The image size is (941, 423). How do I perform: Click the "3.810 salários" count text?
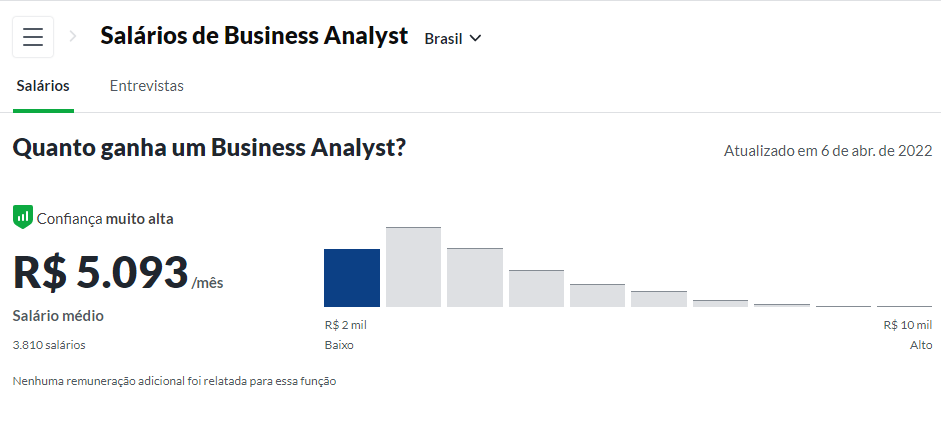click(49, 345)
